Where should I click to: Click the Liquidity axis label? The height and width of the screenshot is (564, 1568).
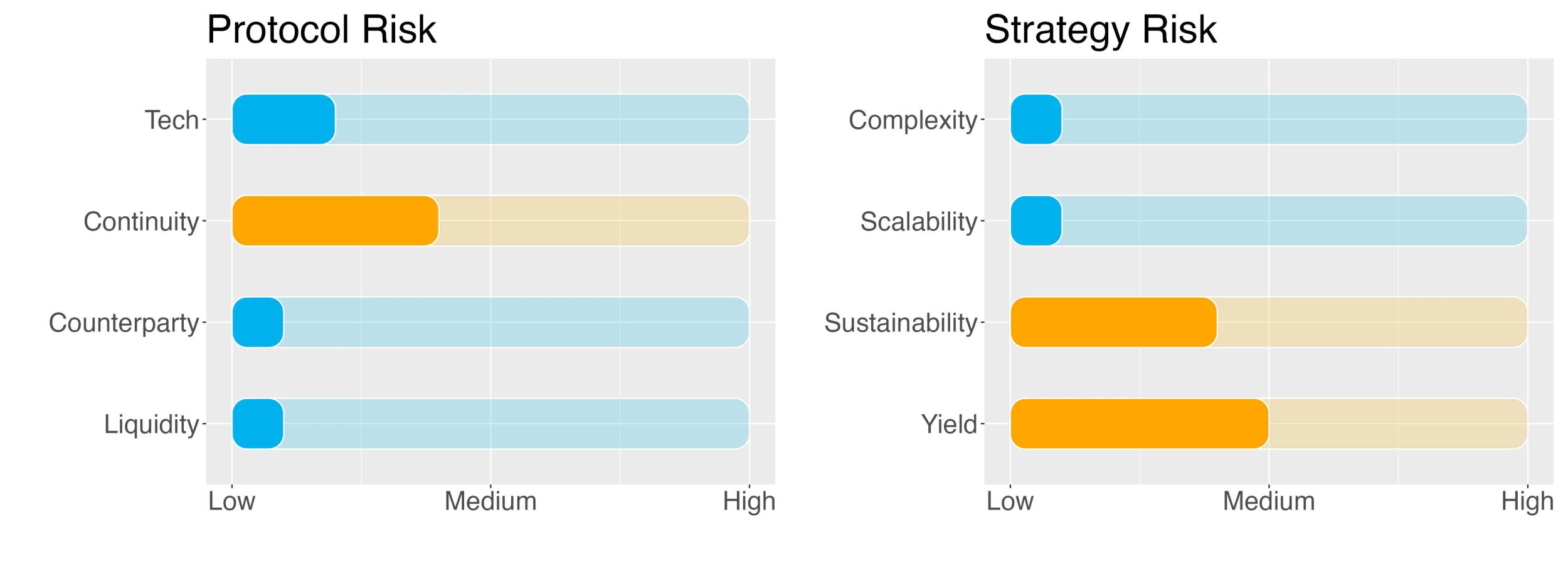point(151,425)
